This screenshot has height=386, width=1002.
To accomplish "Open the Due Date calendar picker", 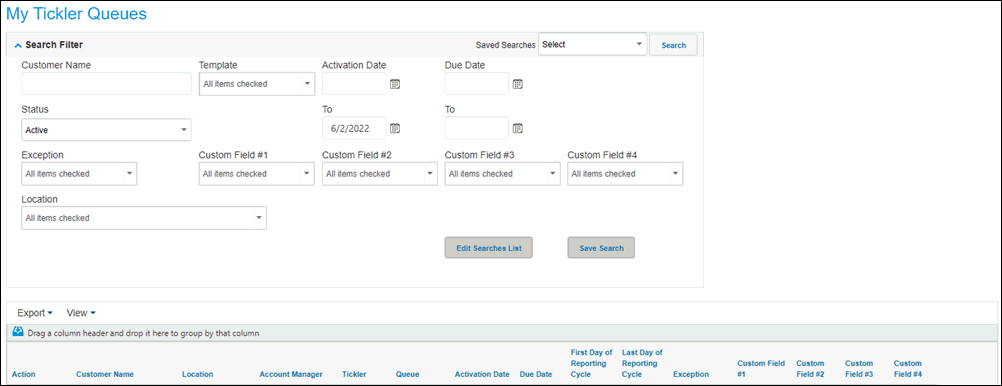I will (518, 84).
